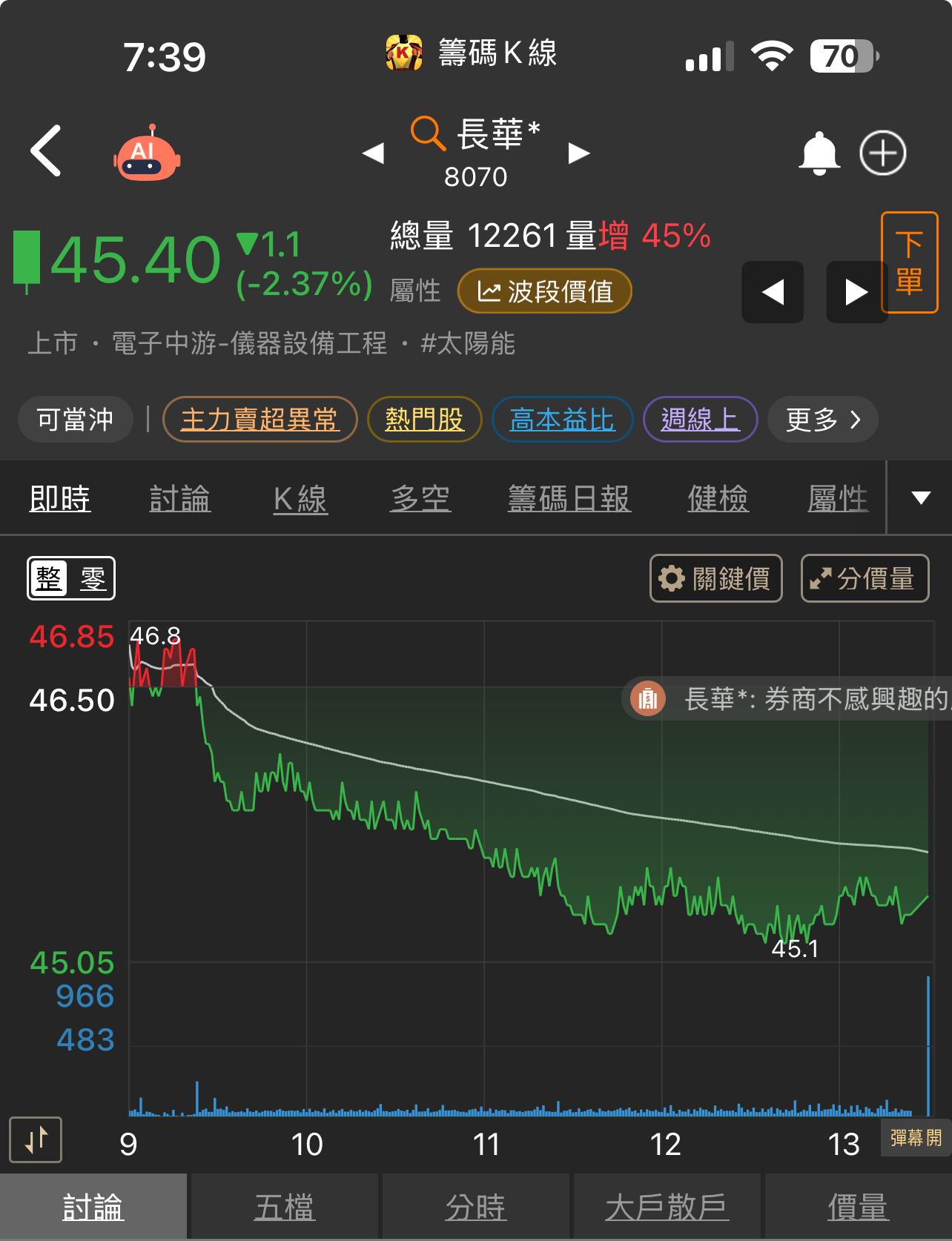Switch to the 多空 tab
The width and height of the screenshot is (952, 1241).
[x=420, y=498]
